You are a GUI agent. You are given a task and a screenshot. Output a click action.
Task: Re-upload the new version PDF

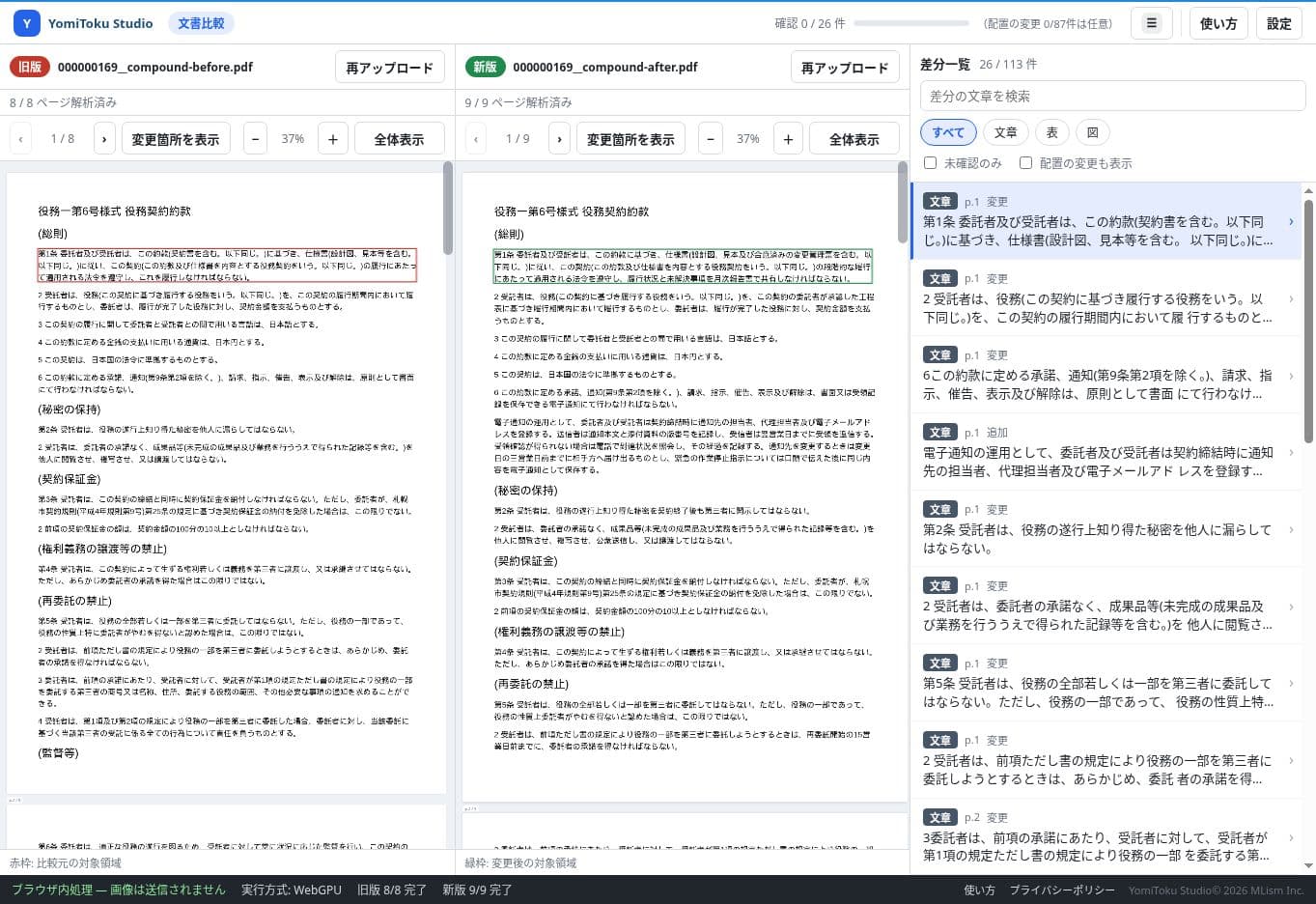point(845,68)
